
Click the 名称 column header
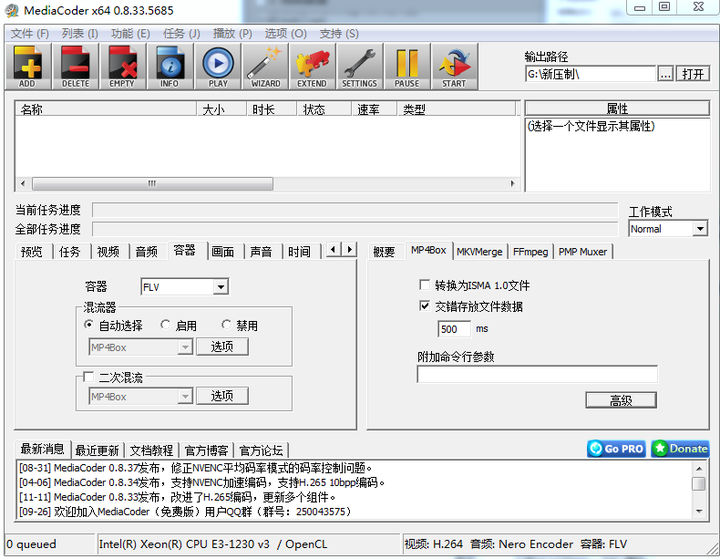tap(106, 109)
